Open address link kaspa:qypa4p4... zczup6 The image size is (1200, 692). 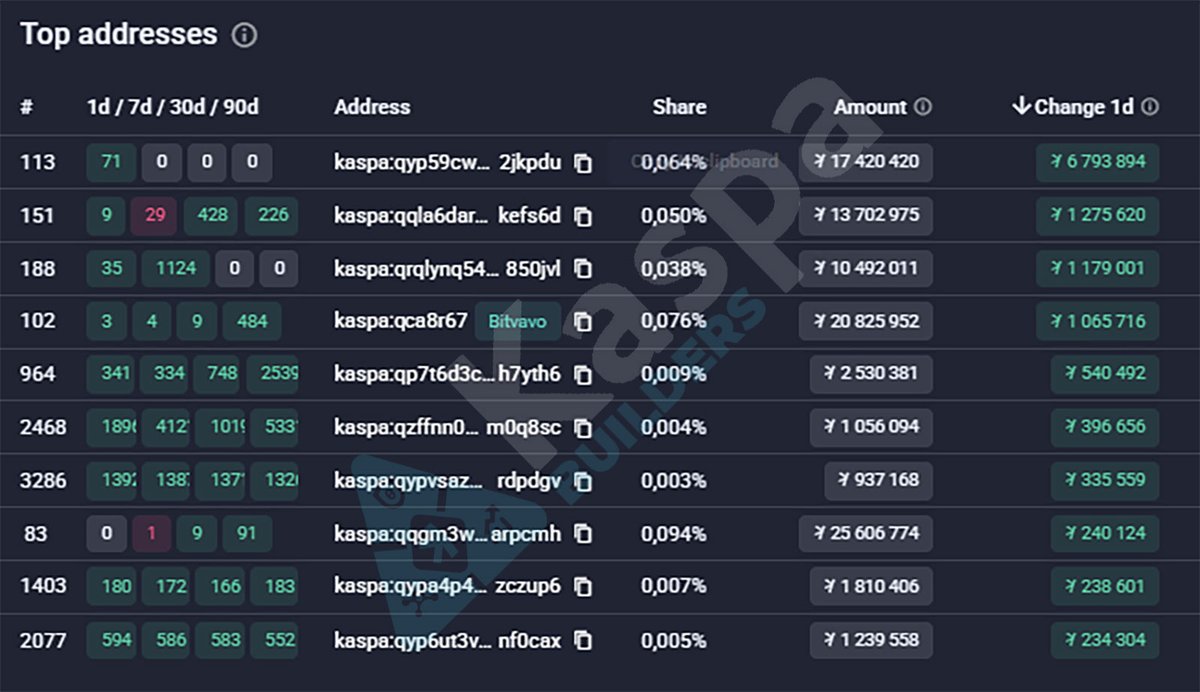click(448, 585)
